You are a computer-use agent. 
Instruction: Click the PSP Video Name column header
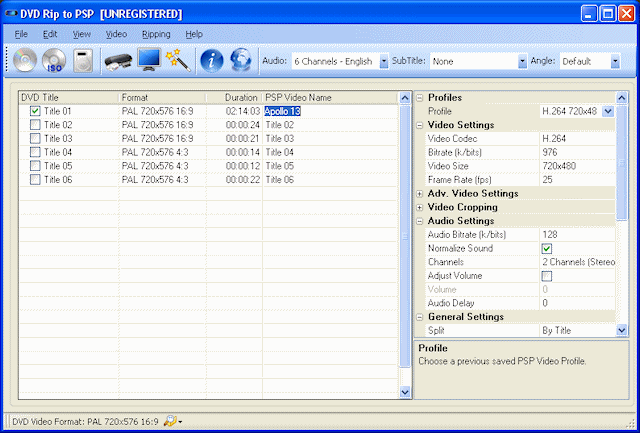tap(330, 98)
